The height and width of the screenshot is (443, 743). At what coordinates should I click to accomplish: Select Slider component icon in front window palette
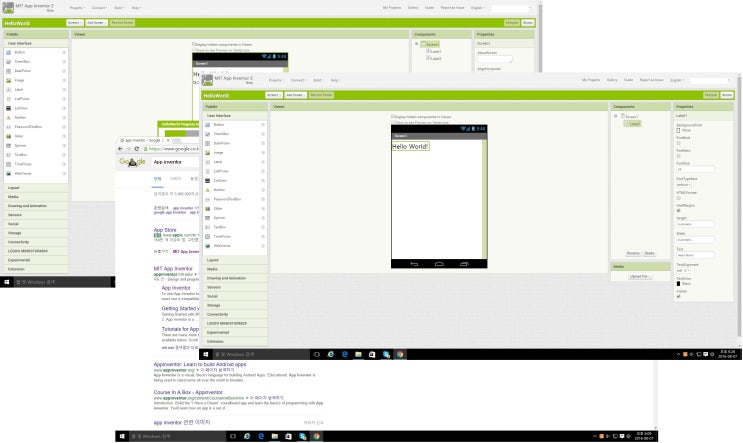[208, 208]
